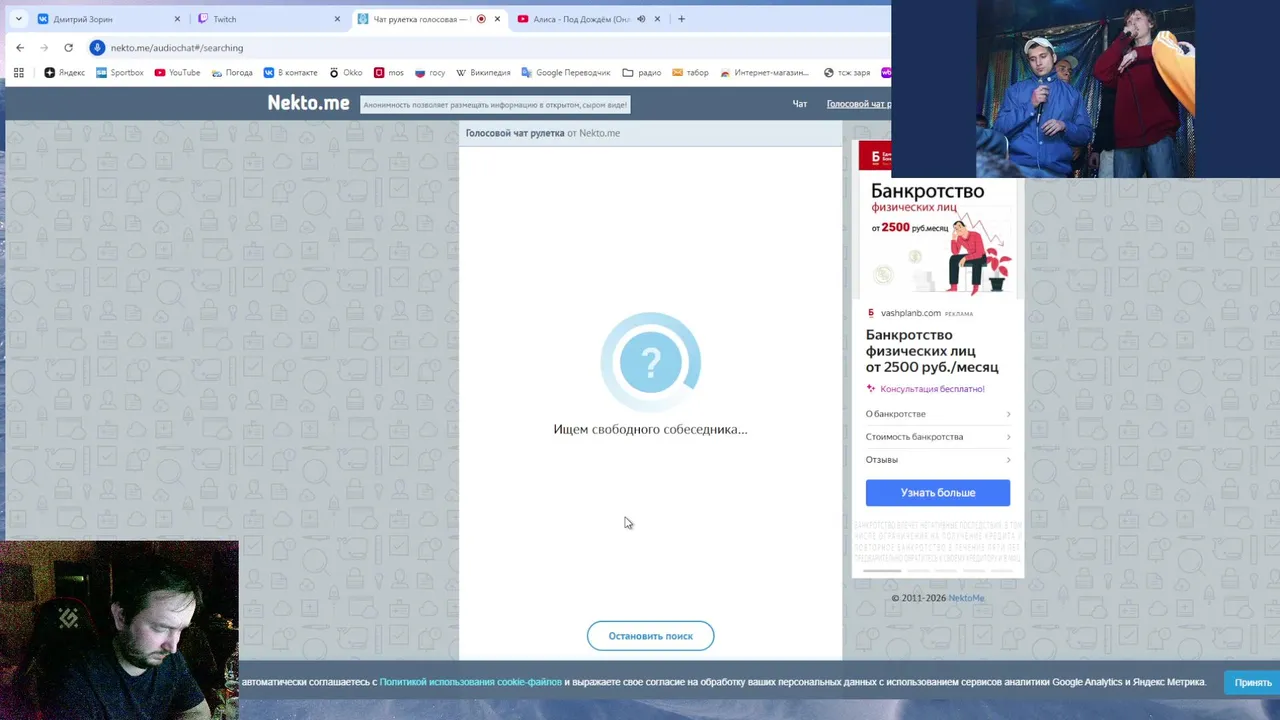Close the Дмитрий Зорин tab
Viewport: 1280px width, 720px height.
tap(177, 19)
